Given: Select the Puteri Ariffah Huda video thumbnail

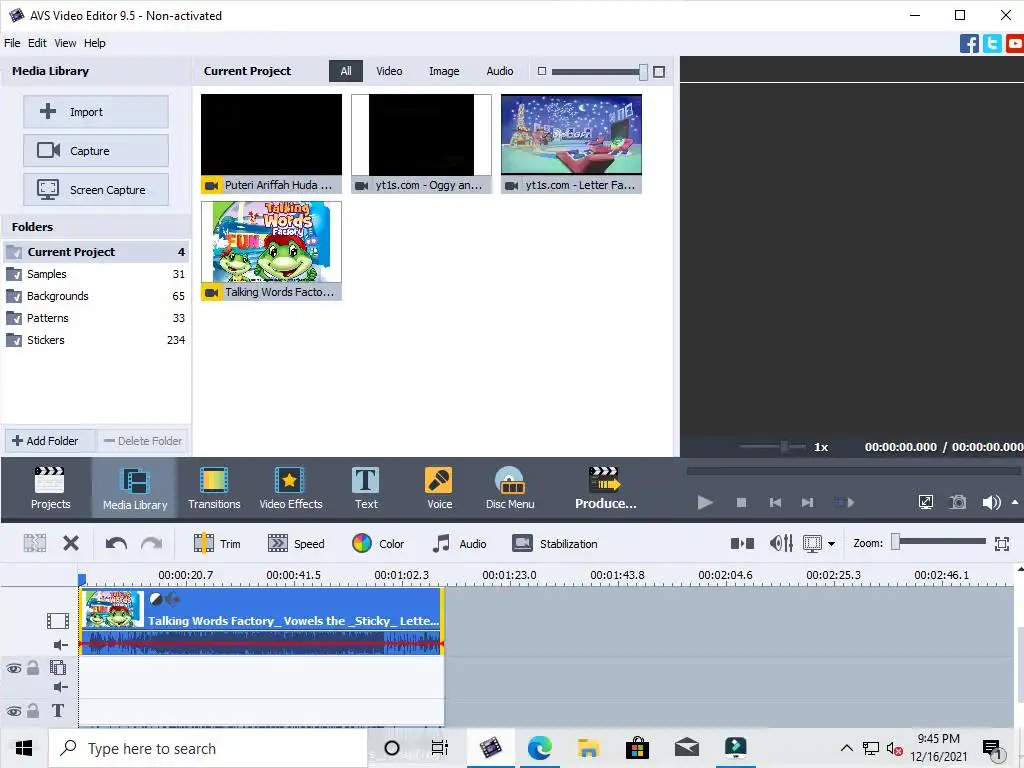Looking at the screenshot, I should point(271,144).
